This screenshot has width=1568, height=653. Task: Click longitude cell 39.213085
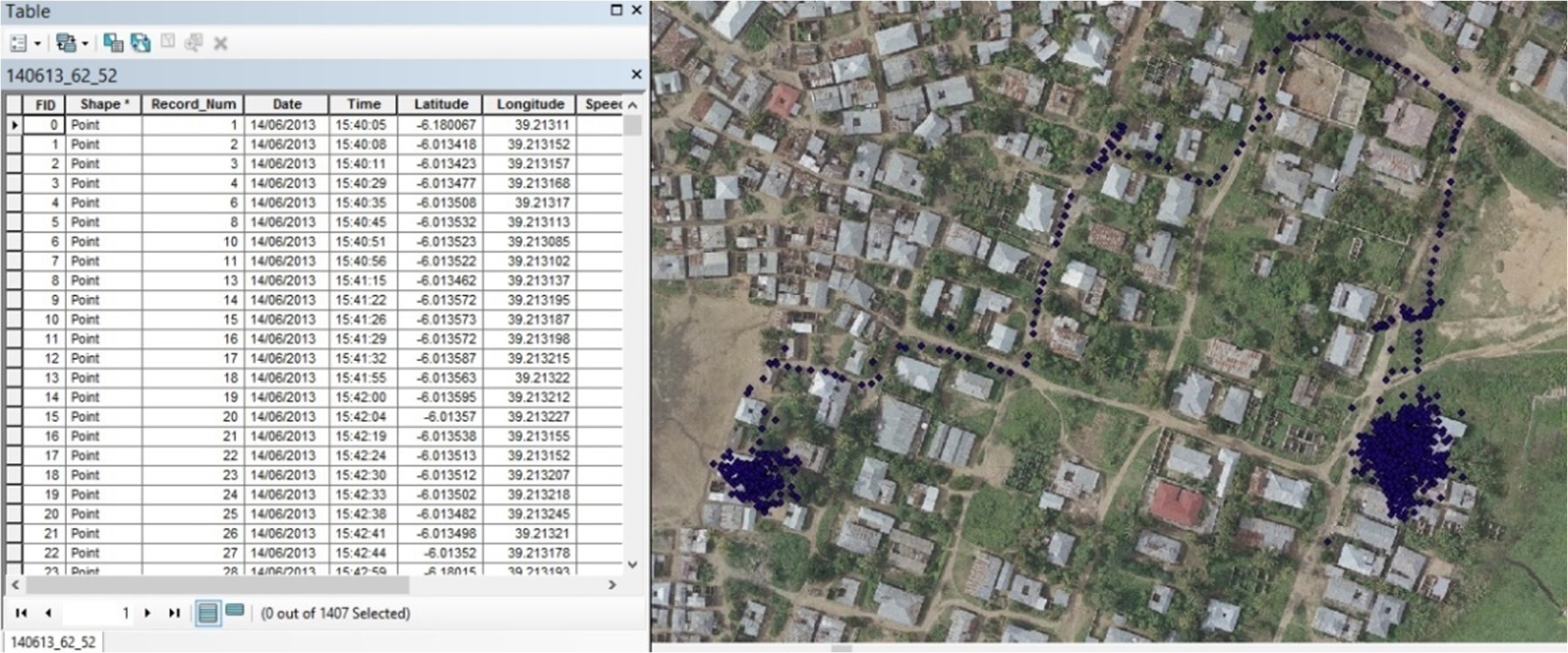[530, 241]
